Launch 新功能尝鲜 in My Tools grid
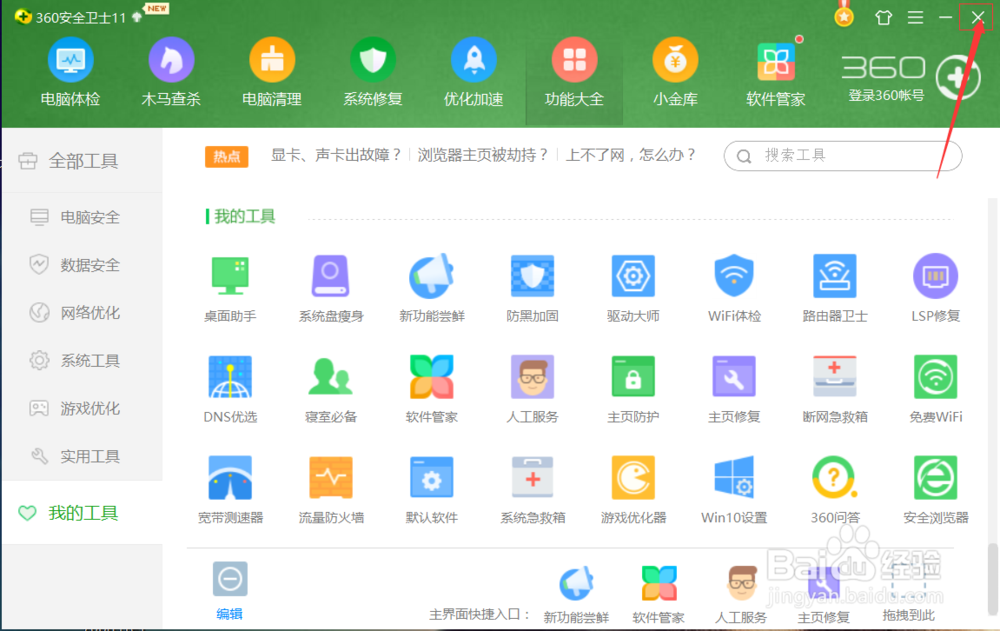Viewport: 1000px width, 631px height. pyautogui.click(x=432, y=288)
